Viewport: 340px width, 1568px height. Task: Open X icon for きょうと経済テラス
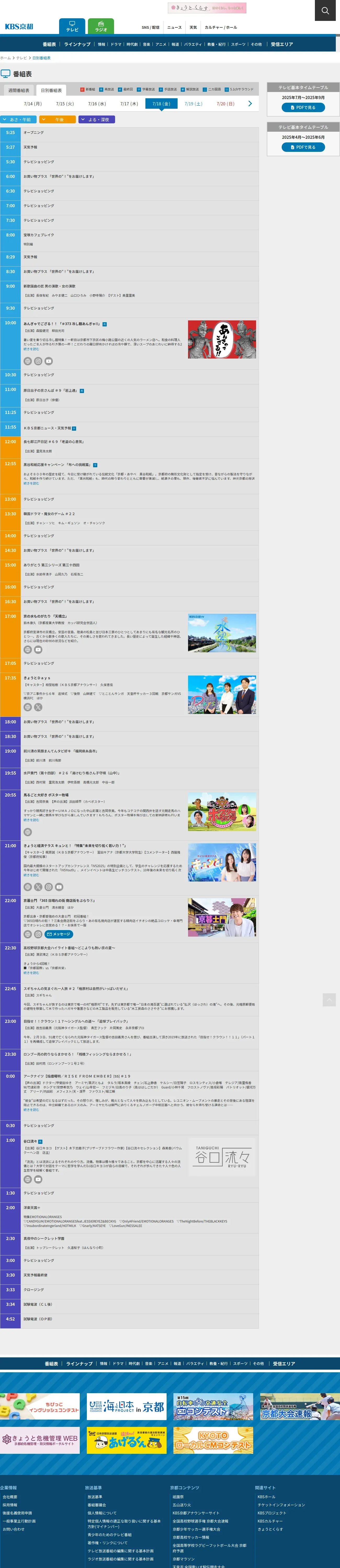click(38, 887)
